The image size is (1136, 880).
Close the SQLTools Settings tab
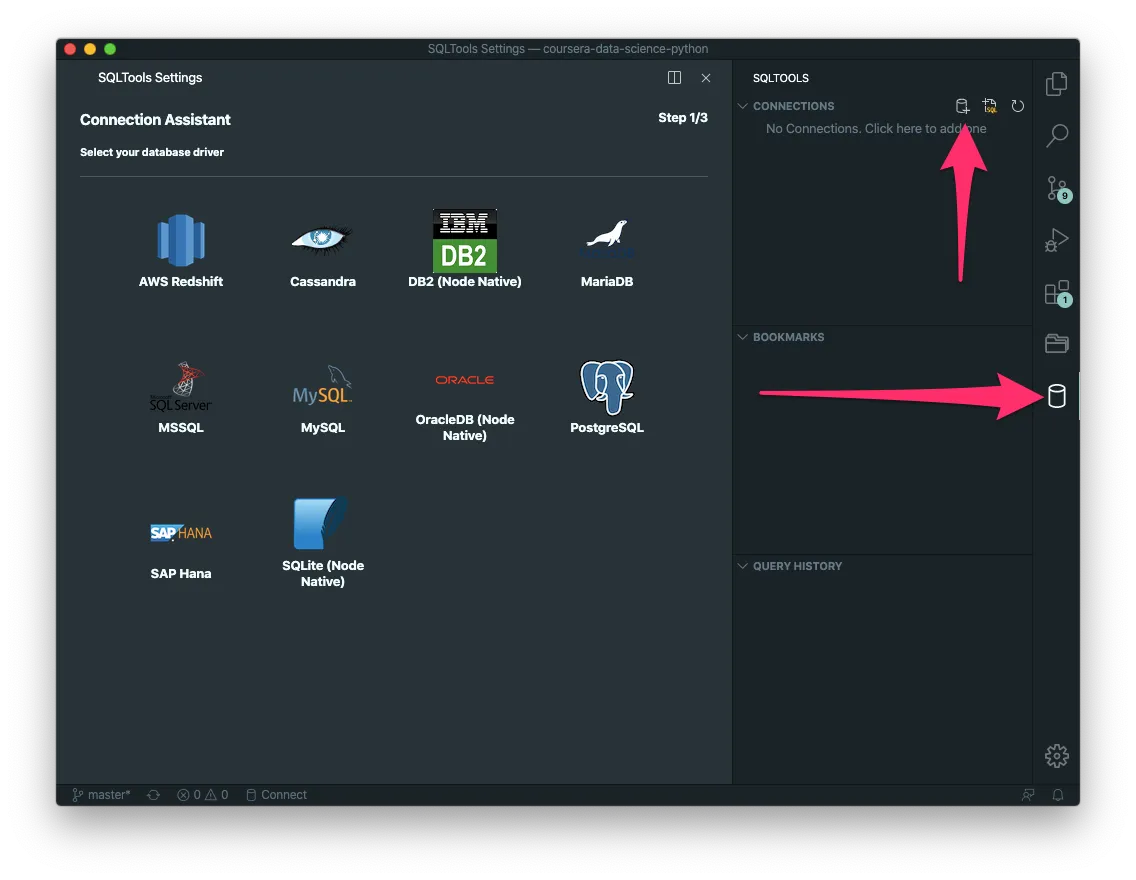click(706, 77)
